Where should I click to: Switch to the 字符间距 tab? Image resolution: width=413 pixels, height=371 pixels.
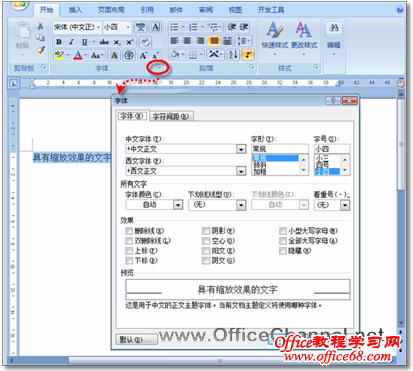tap(171, 116)
